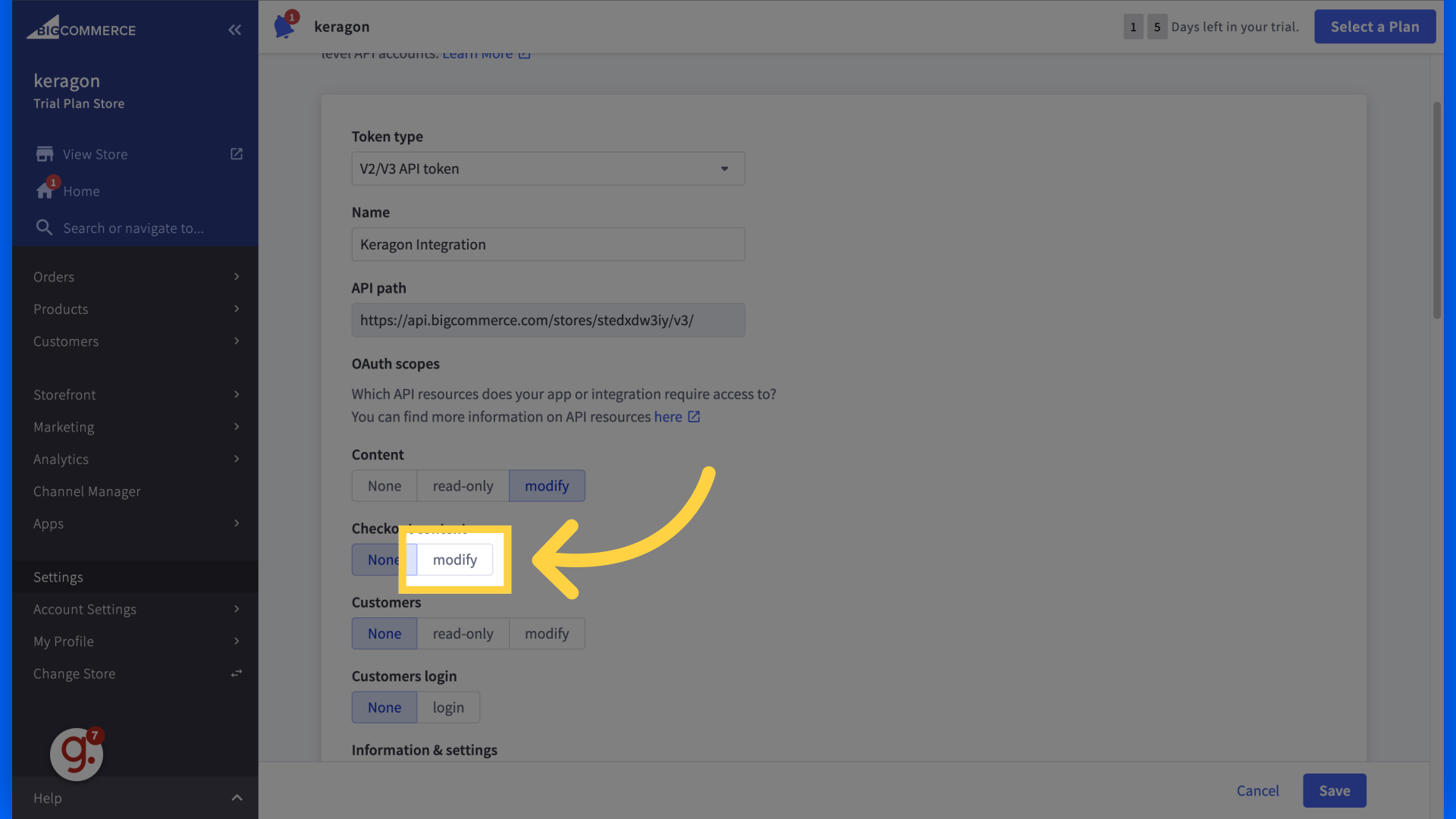Open the BigCommerce logo home page
The width and height of the screenshot is (1456, 819).
(82, 28)
